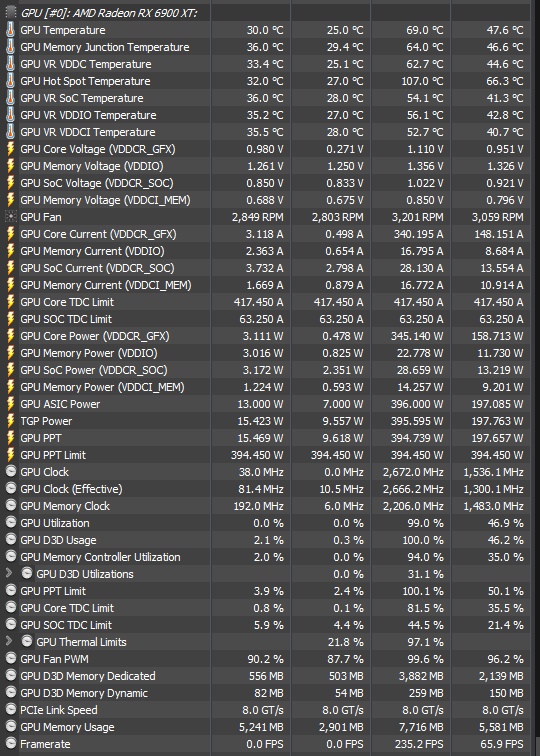
Task: Click the GPU Temperature thermometer icon
Action: [x=10, y=30]
